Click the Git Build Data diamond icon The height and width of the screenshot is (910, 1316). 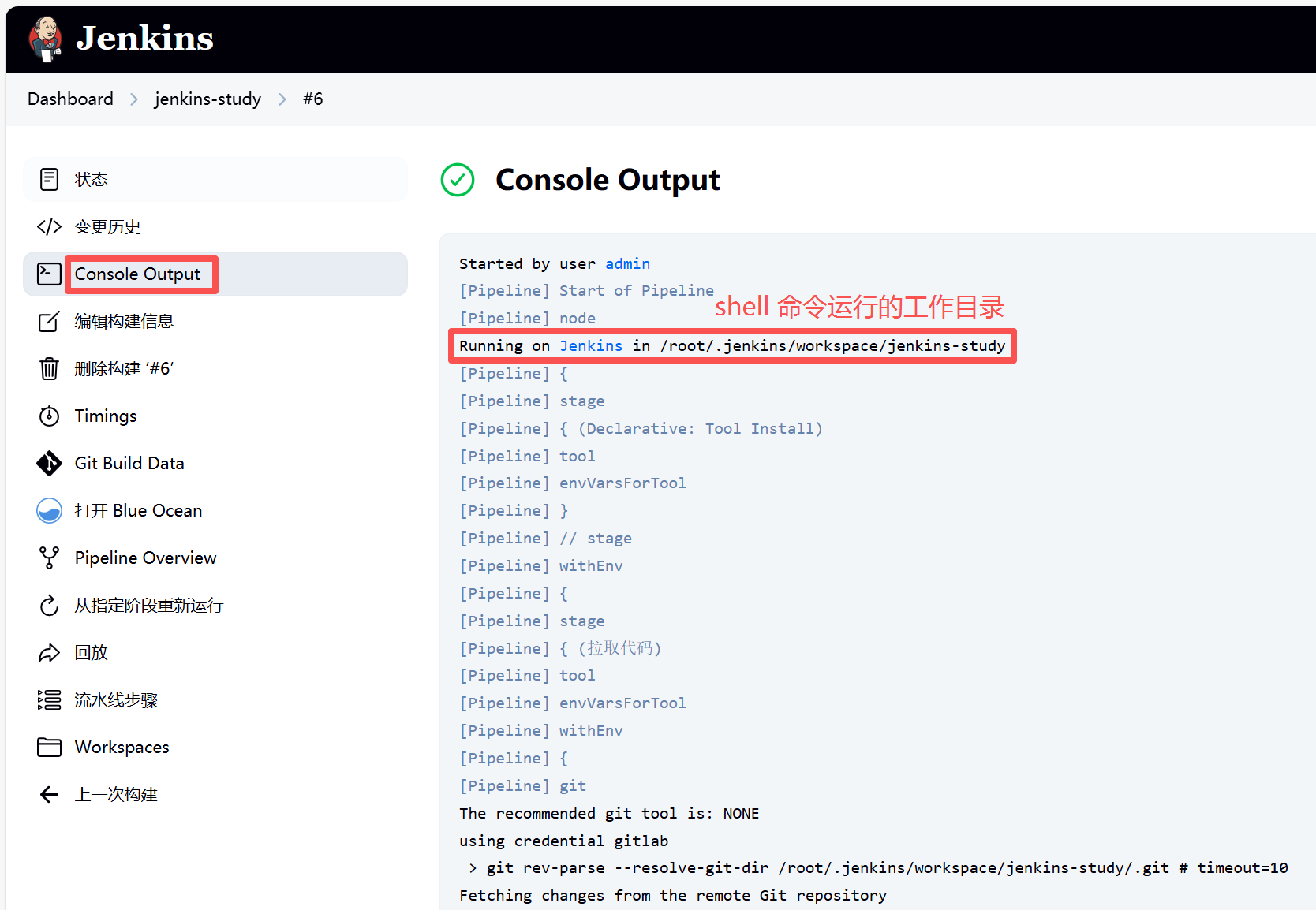pos(49,463)
